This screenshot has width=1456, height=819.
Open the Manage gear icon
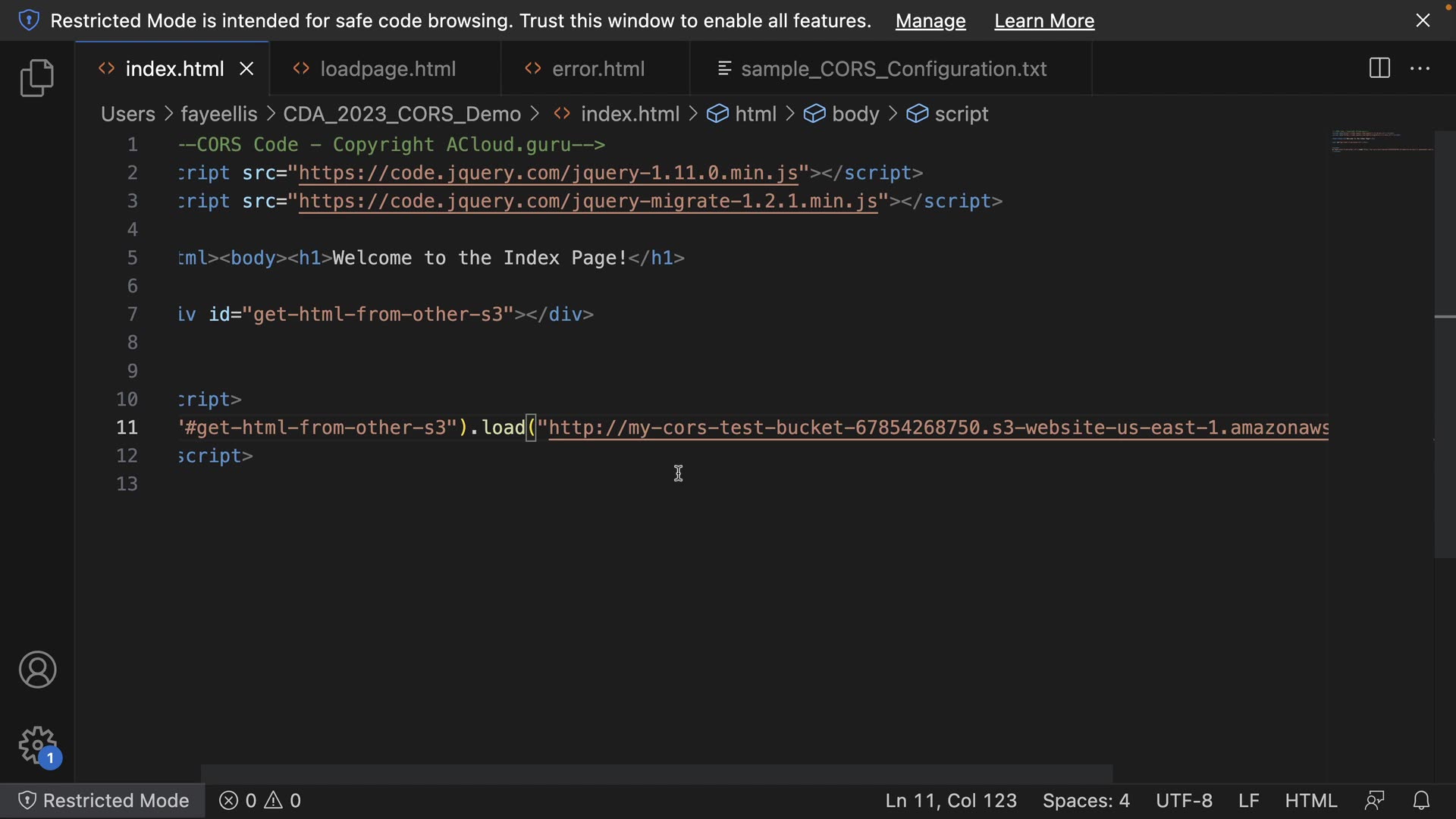click(x=37, y=746)
